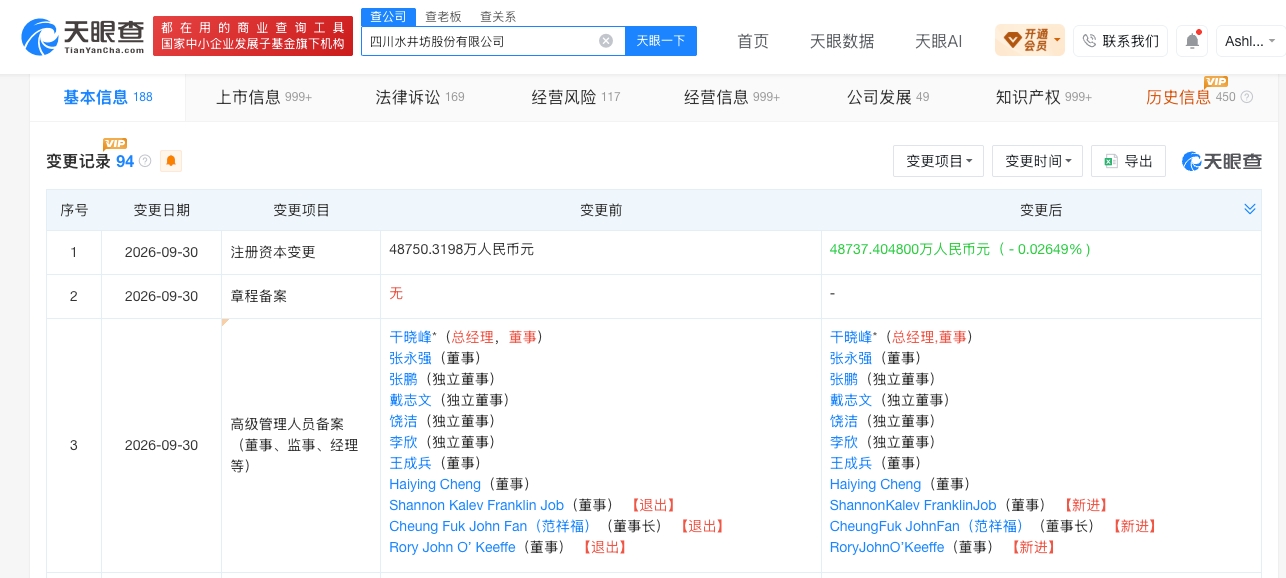Switch to the 查公司 search tab
Image resolution: width=1286 pixels, height=578 pixels.
pos(388,16)
